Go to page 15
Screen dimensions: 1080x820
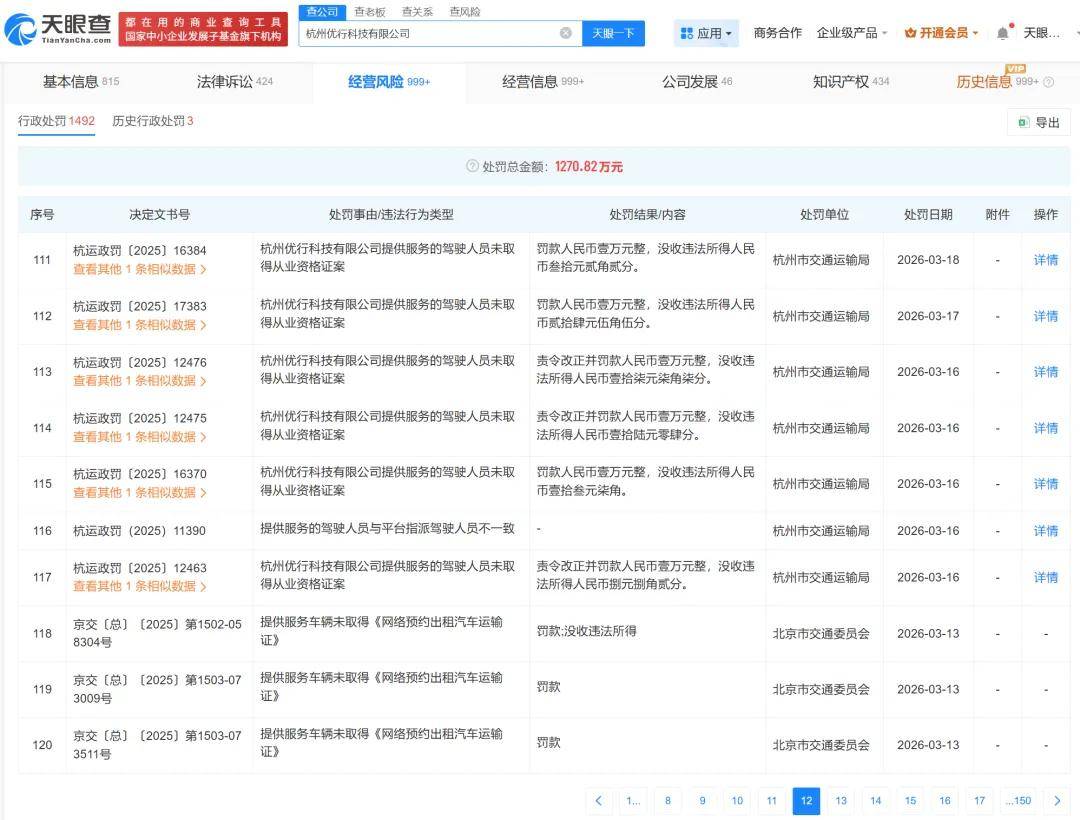pos(911,800)
